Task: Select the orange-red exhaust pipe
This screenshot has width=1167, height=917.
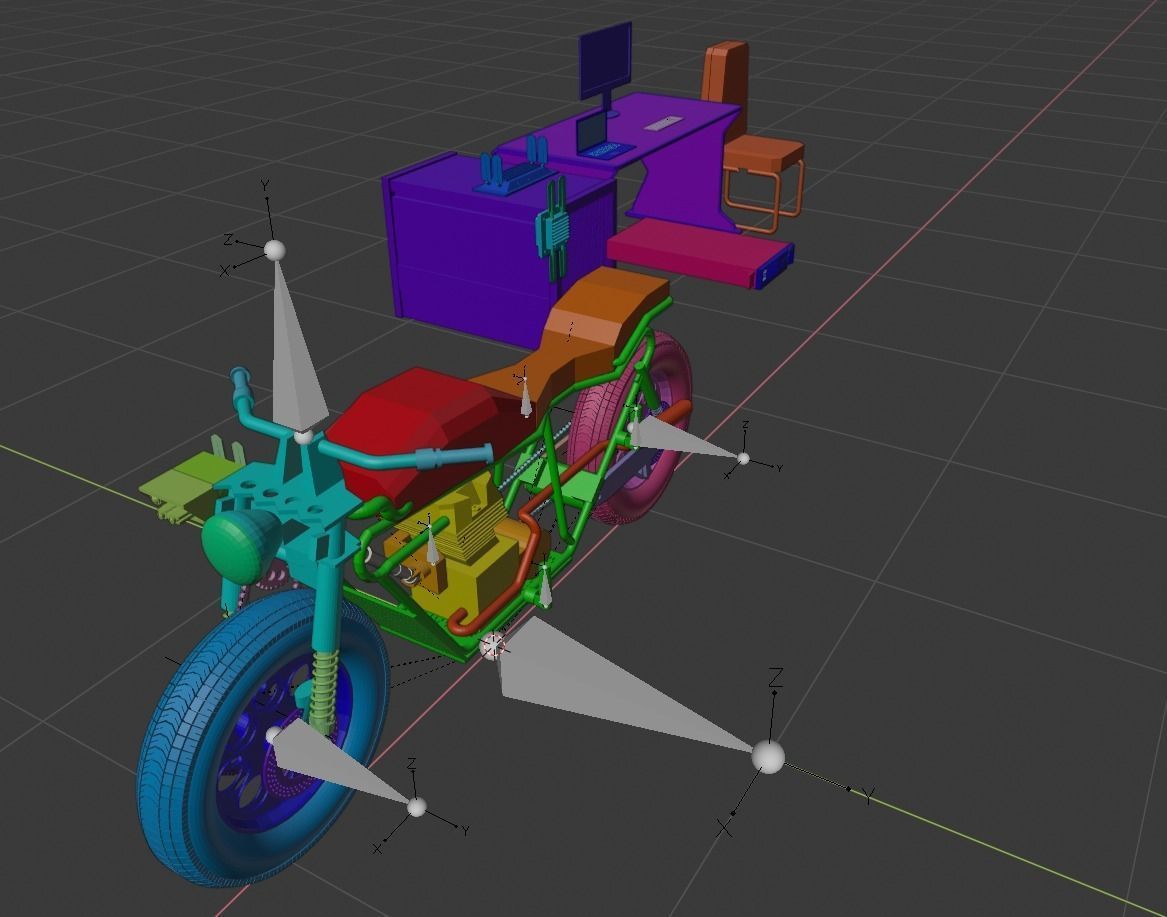Action: tap(532, 532)
